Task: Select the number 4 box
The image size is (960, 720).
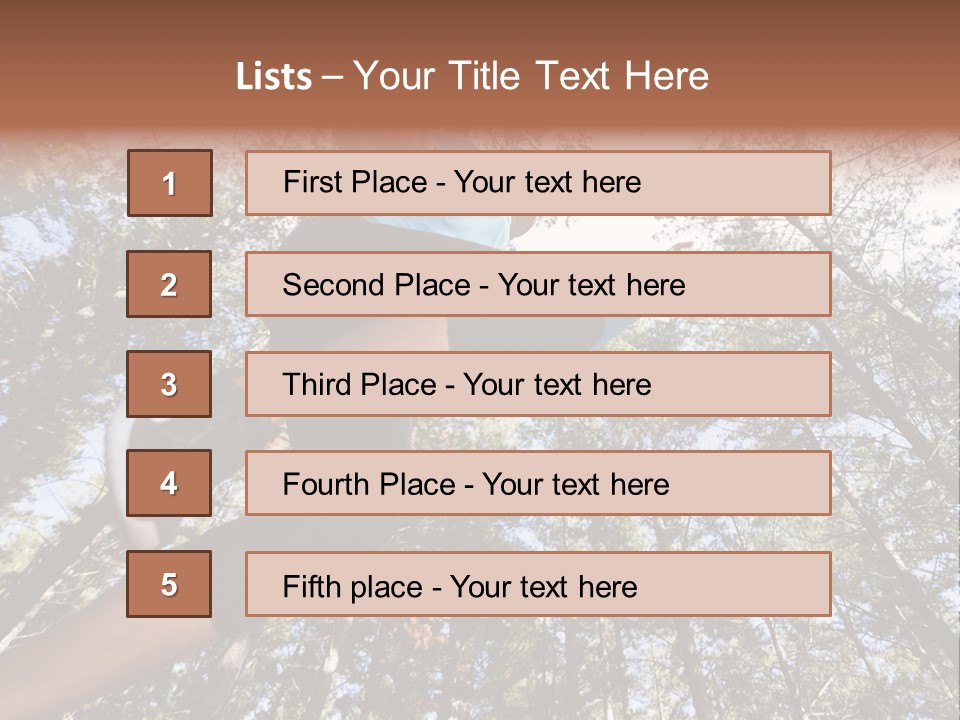Action: click(169, 483)
